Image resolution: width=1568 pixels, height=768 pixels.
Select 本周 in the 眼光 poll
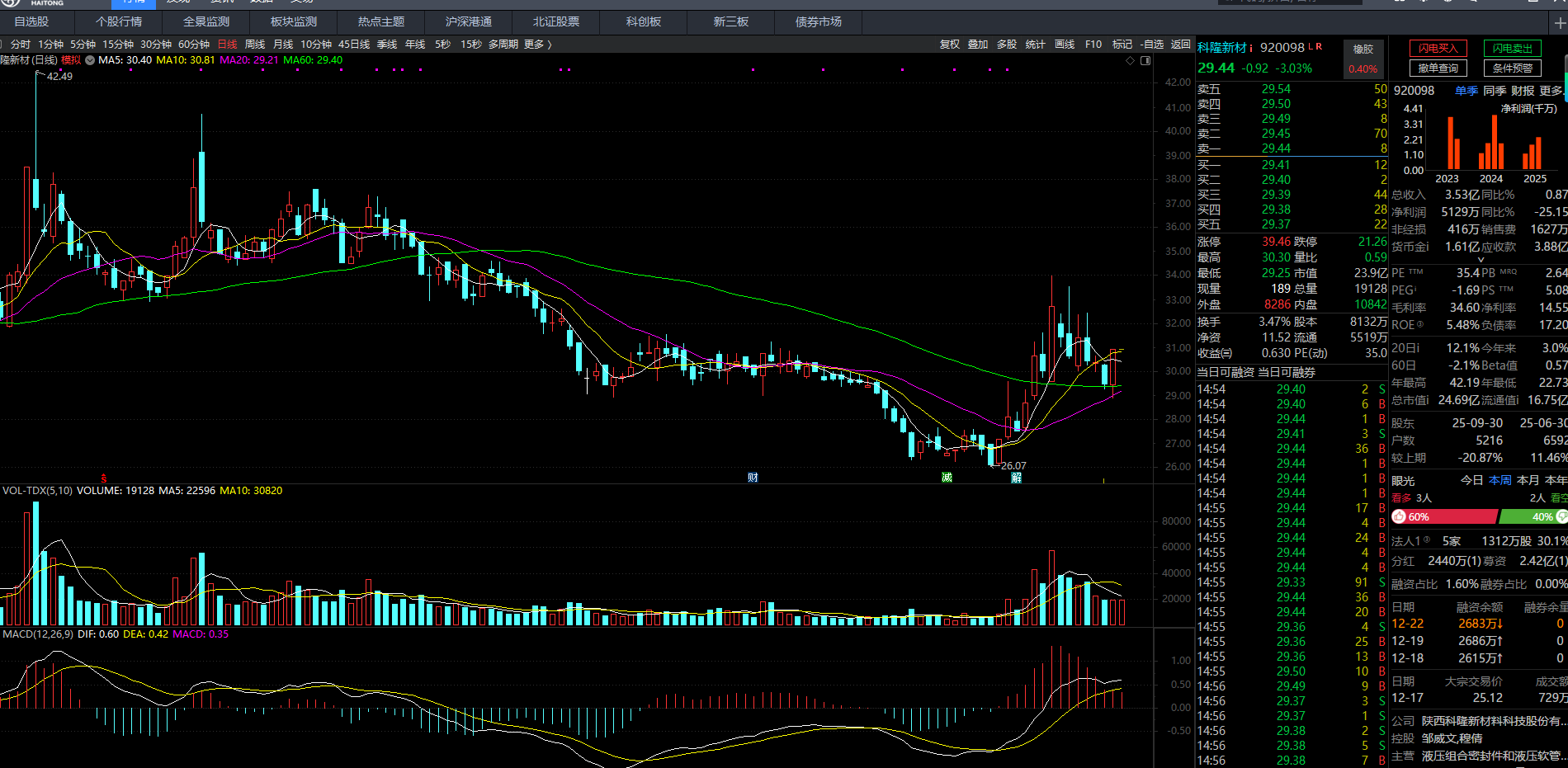(x=1500, y=480)
